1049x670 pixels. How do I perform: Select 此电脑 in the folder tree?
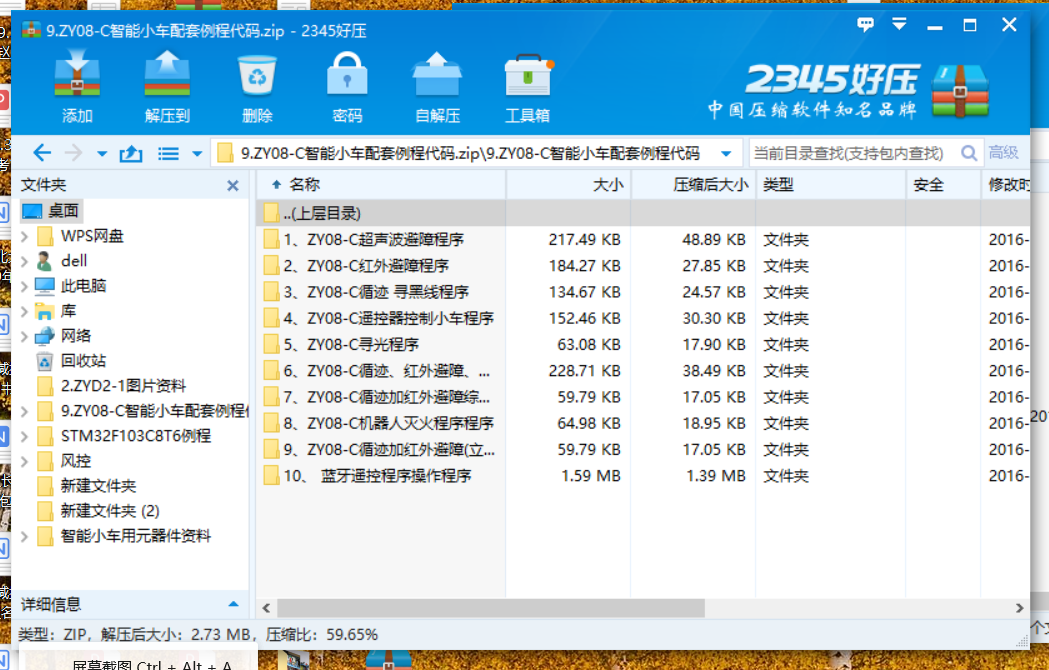point(83,286)
